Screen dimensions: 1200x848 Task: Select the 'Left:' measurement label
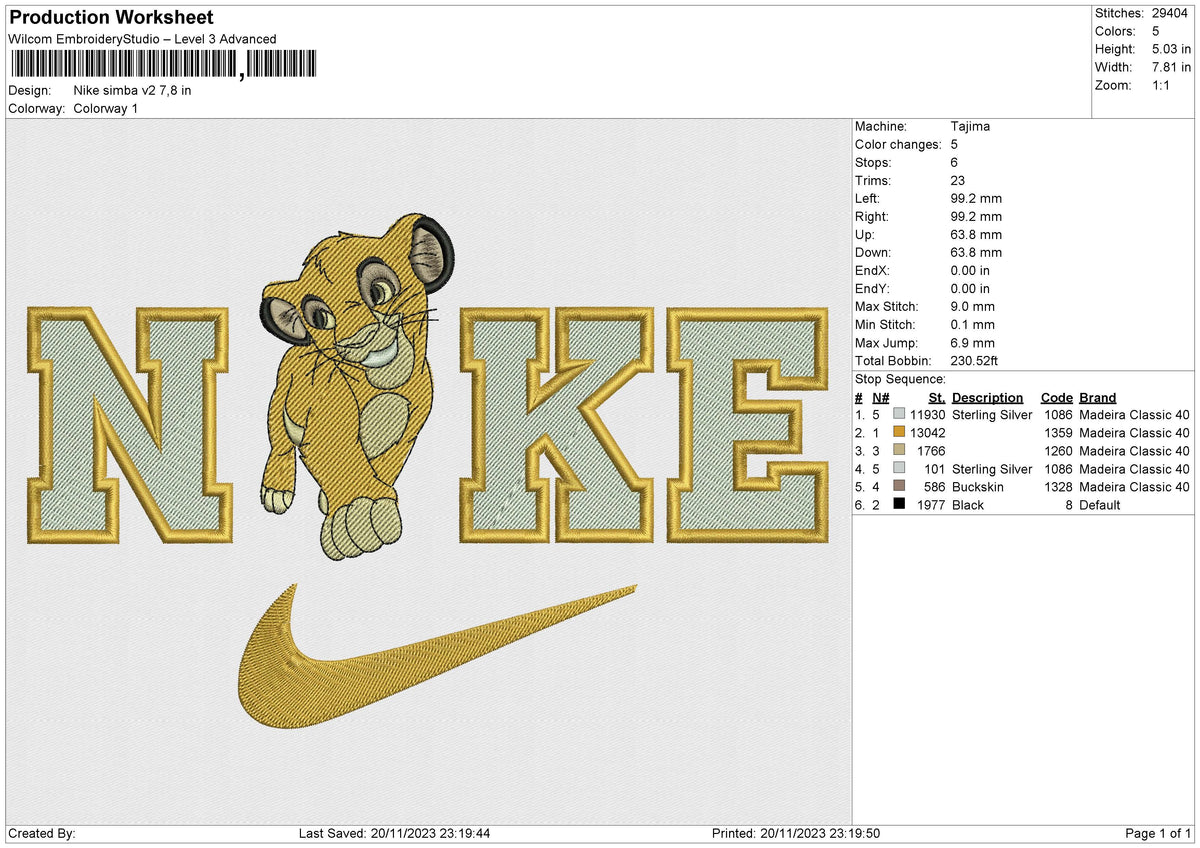[869, 199]
